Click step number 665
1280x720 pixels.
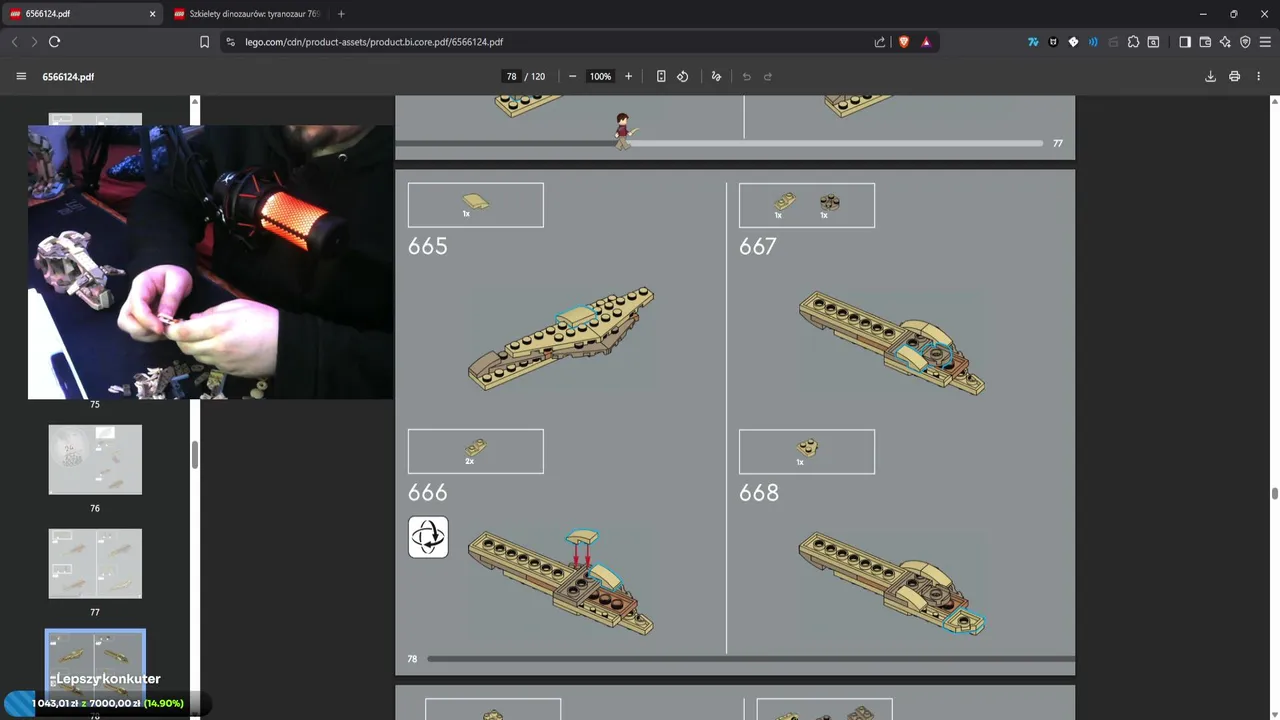click(428, 246)
